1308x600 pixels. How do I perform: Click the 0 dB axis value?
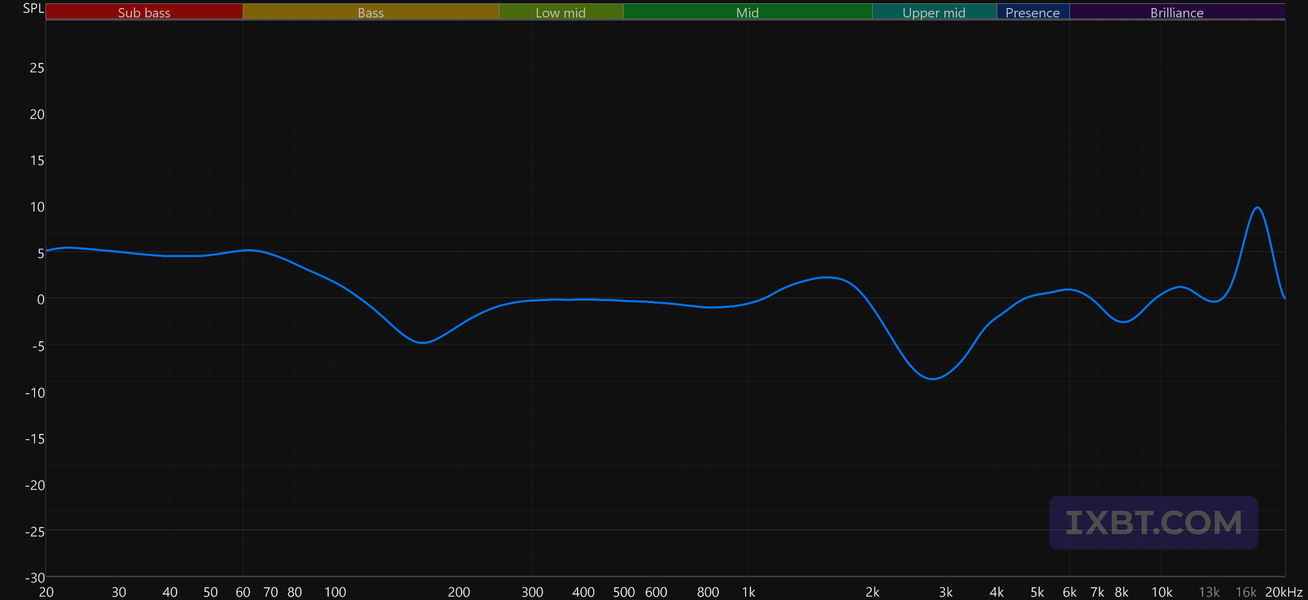(x=40, y=299)
